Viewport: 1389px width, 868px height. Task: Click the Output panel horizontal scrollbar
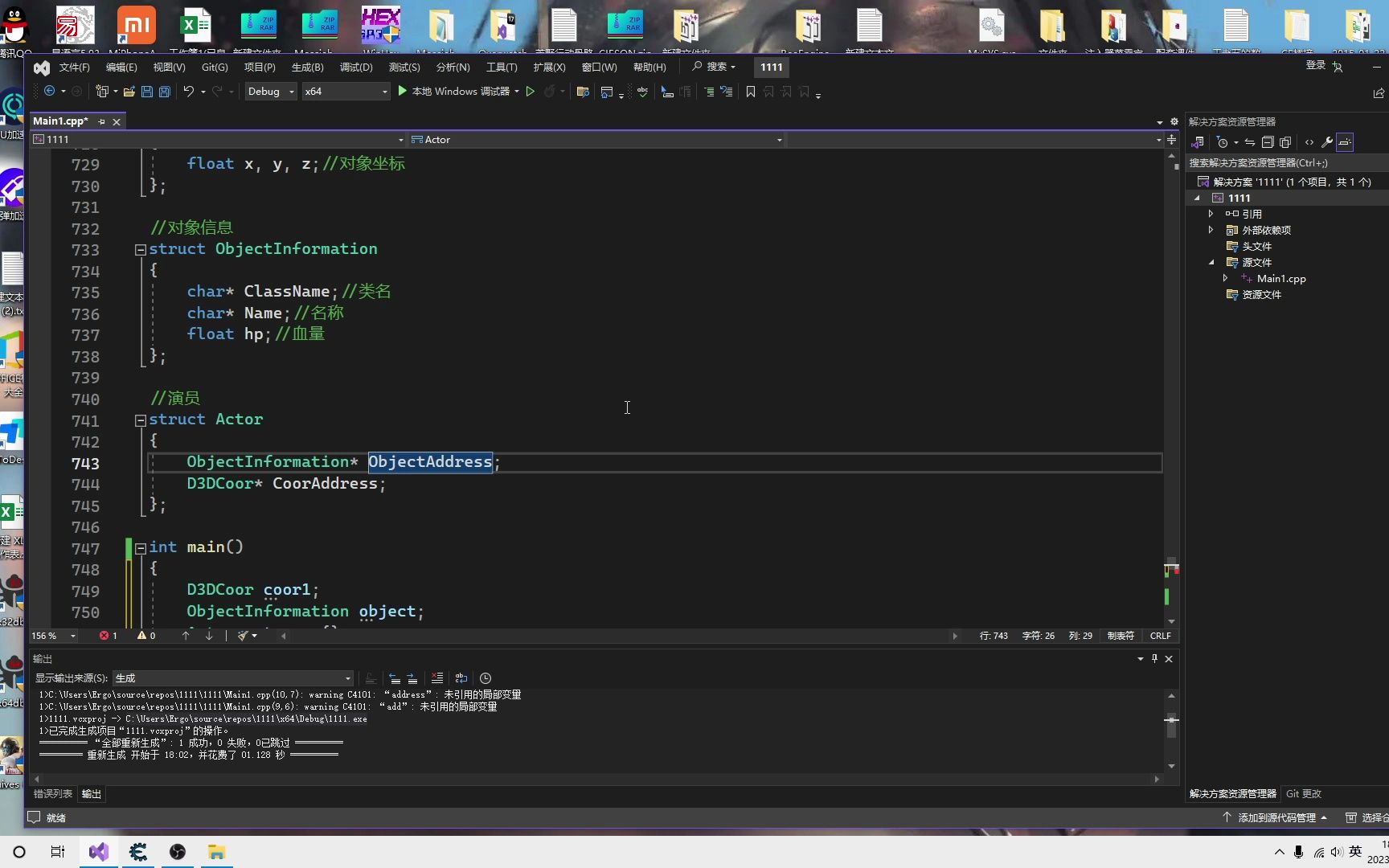[596, 779]
